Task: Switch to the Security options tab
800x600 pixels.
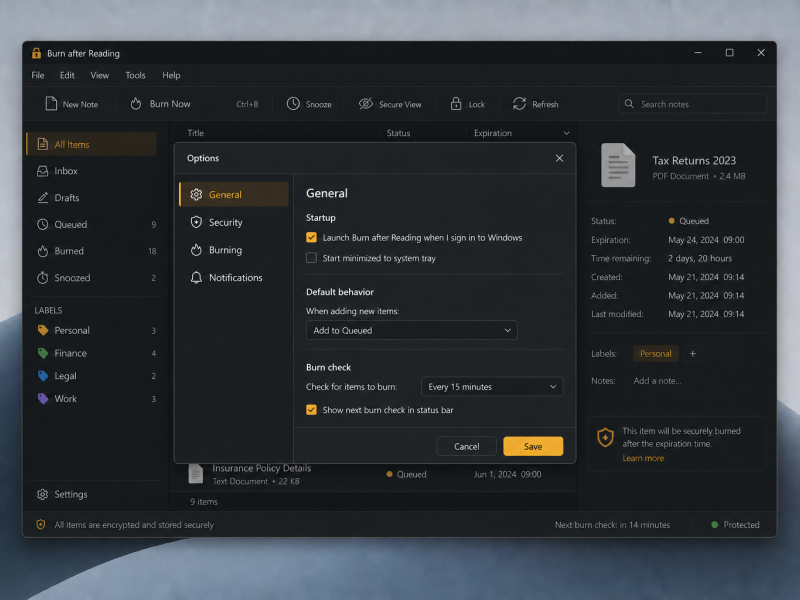Action: [234, 222]
